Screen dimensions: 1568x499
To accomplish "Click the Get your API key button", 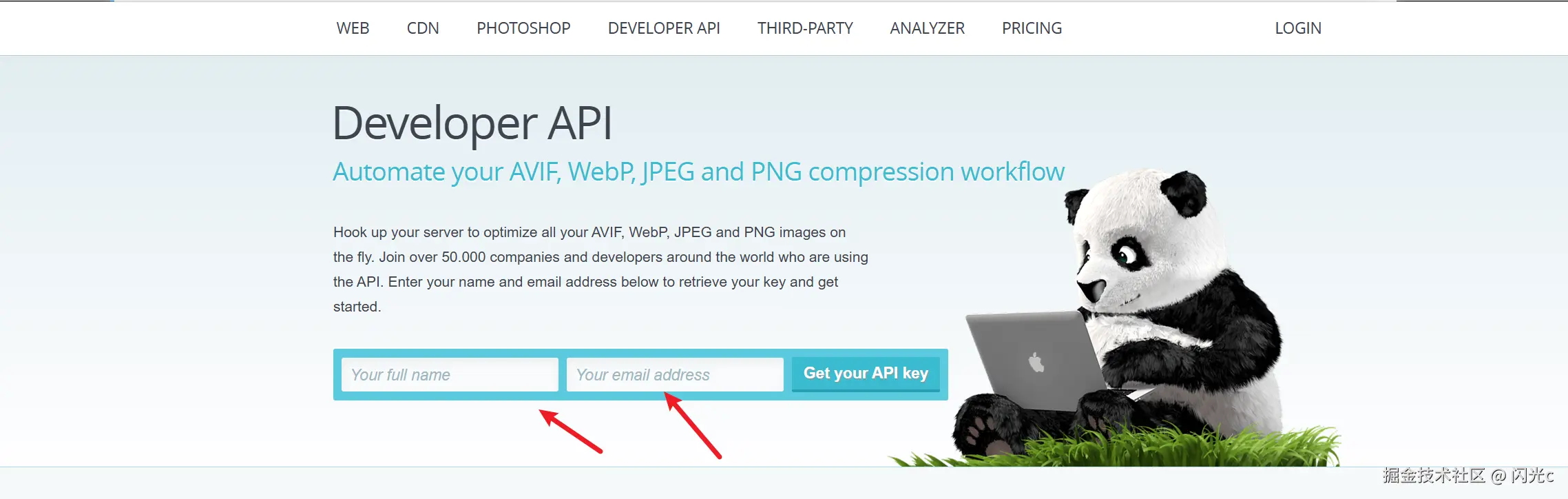I will [x=866, y=374].
